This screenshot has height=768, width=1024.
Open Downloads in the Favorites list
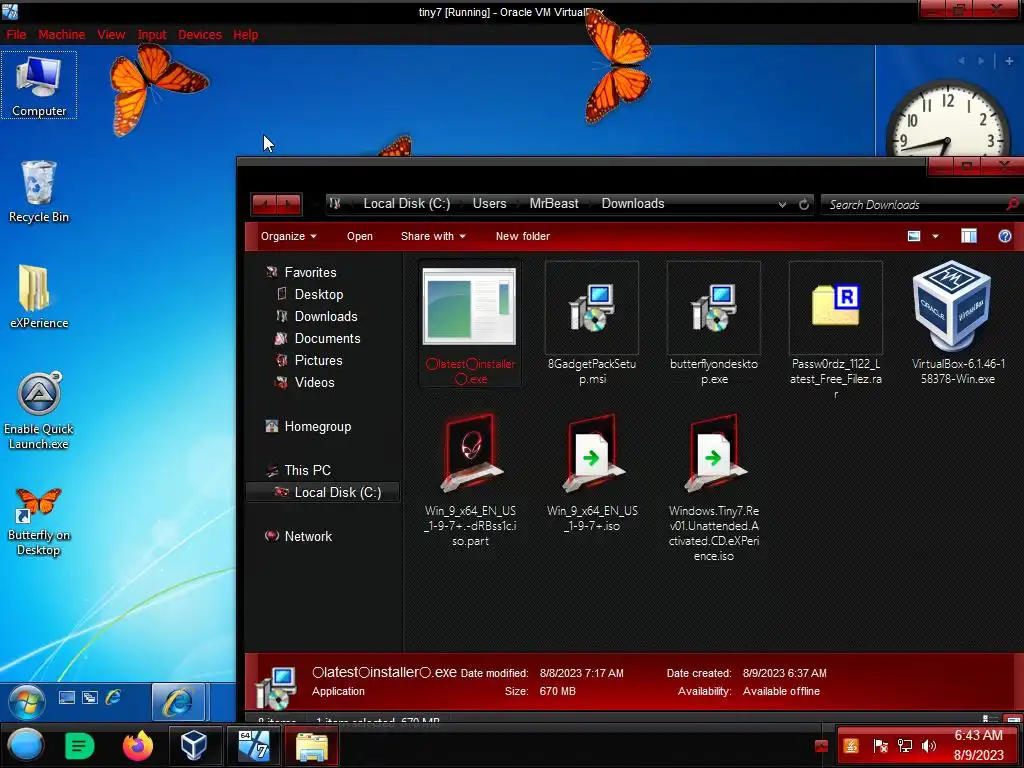pyautogui.click(x=326, y=317)
